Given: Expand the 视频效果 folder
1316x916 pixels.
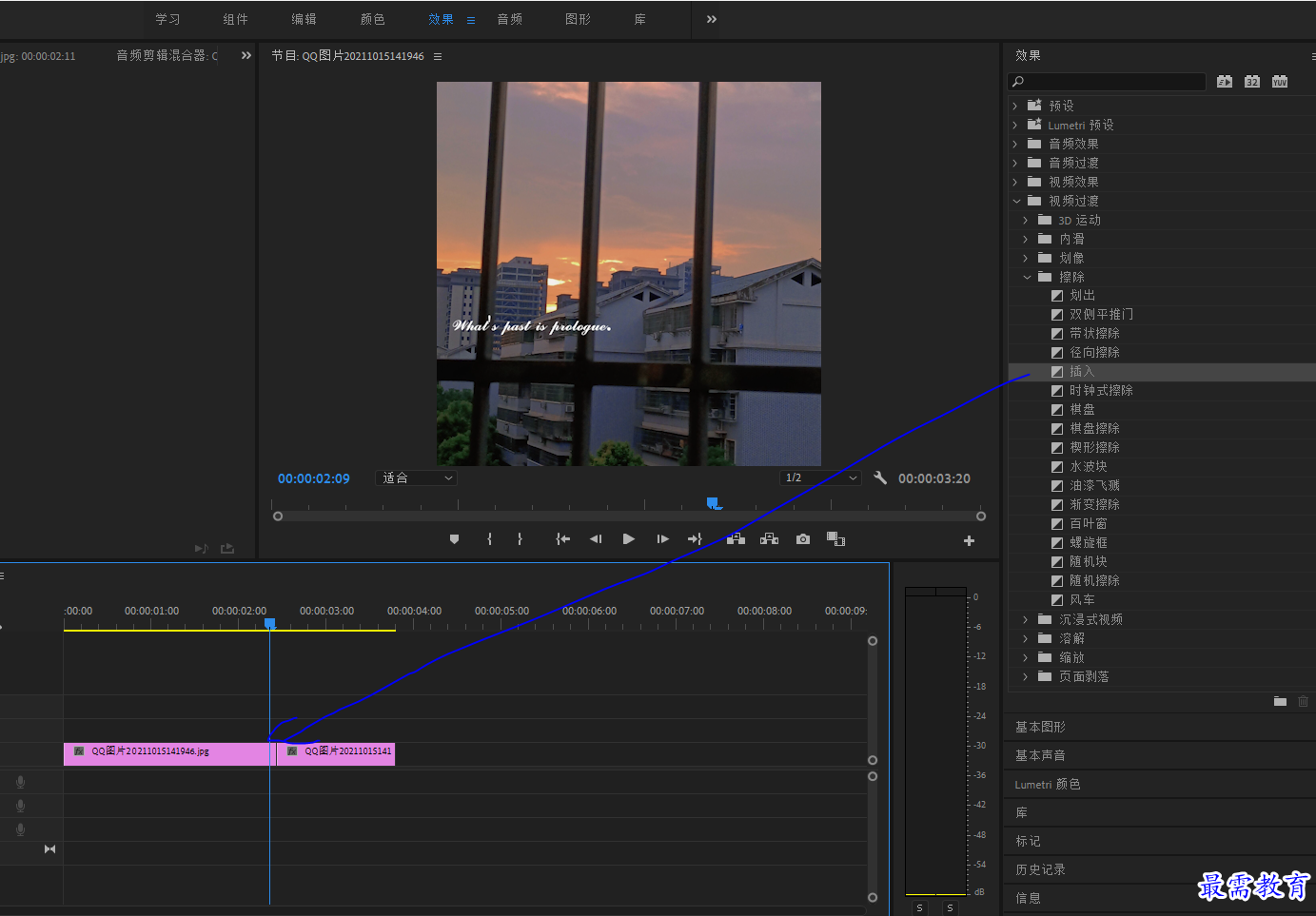Looking at the screenshot, I should 1014,182.
